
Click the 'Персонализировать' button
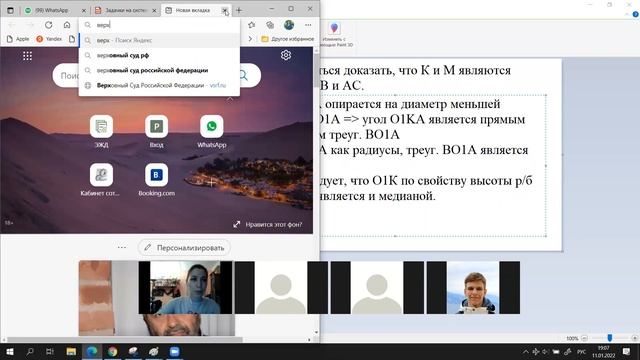(184, 247)
